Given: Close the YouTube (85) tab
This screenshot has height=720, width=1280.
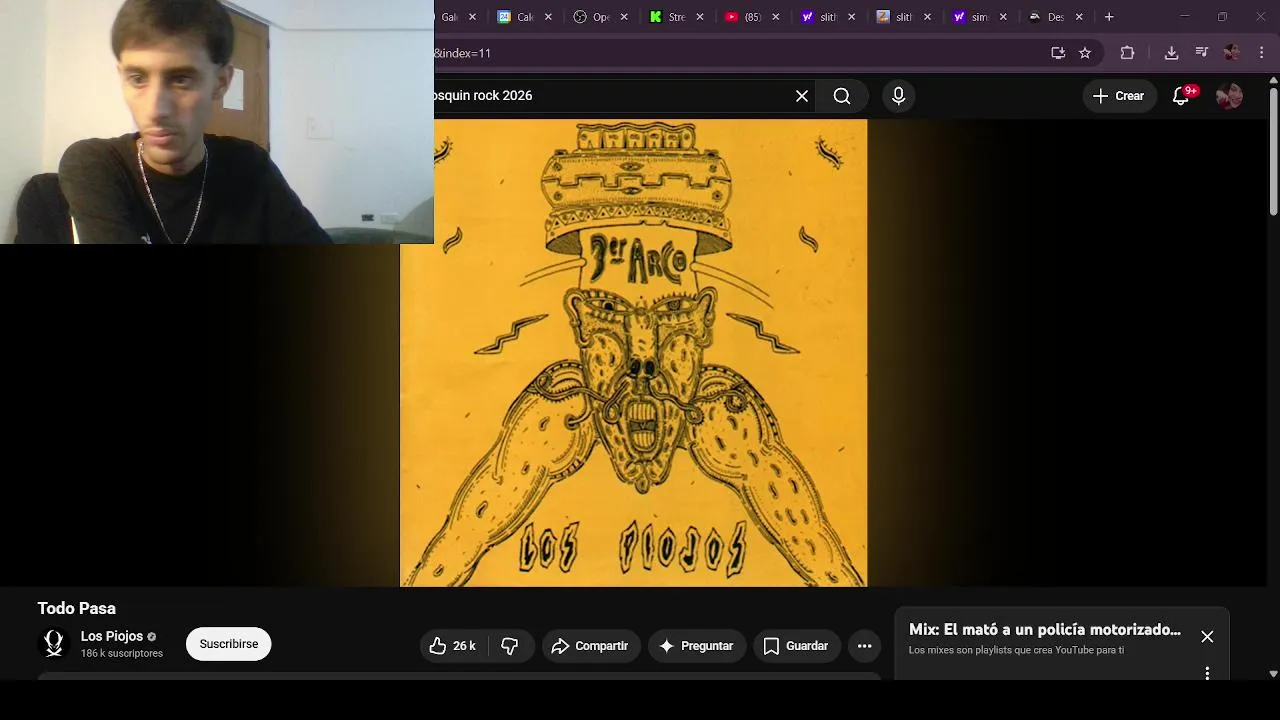Looking at the screenshot, I should tap(775, 17).
